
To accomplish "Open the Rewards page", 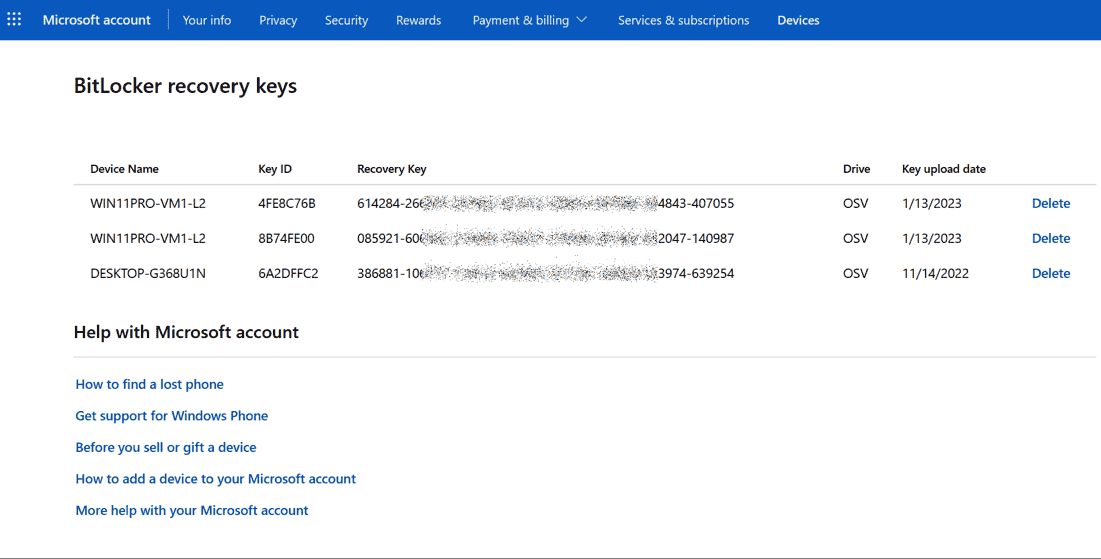I will (418, 20).
